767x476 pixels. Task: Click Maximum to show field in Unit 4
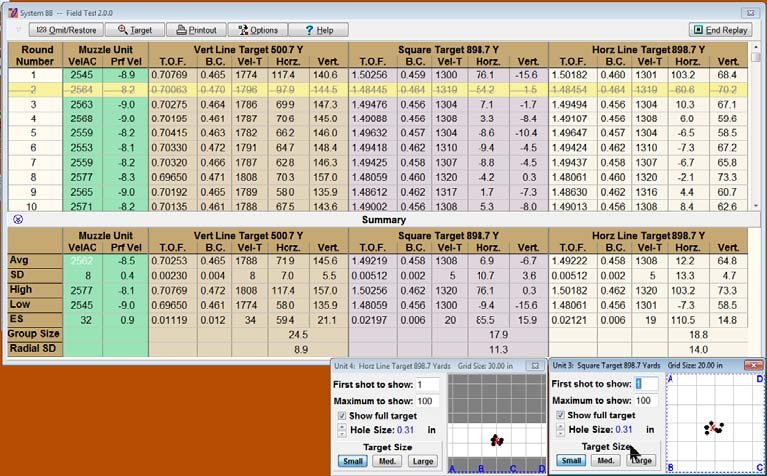coord(427,401)
